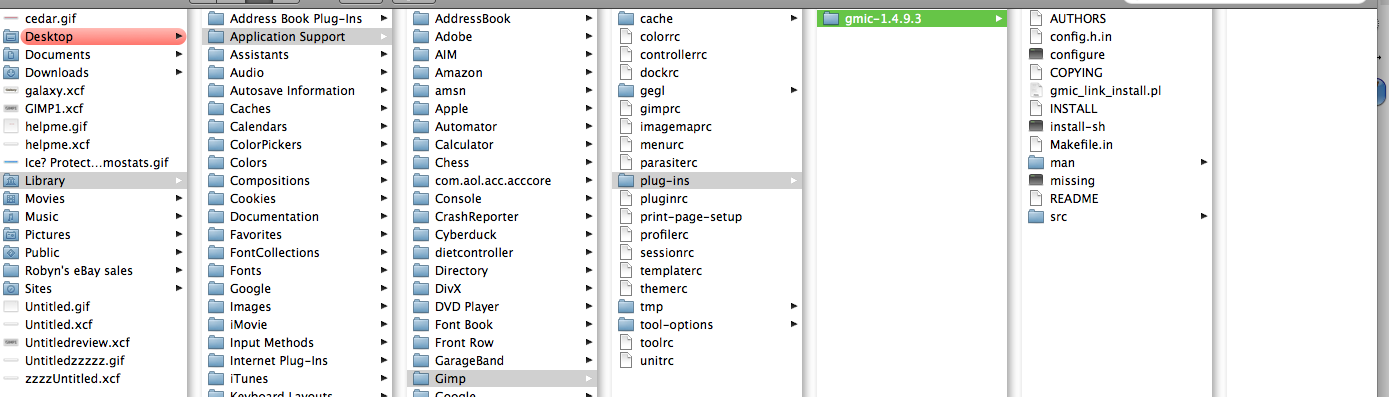The height and width of the screenshot is (397, 1389).
Task: Expand the gmic-1.4.9.3 folder arrow
Action: point(998,19)
